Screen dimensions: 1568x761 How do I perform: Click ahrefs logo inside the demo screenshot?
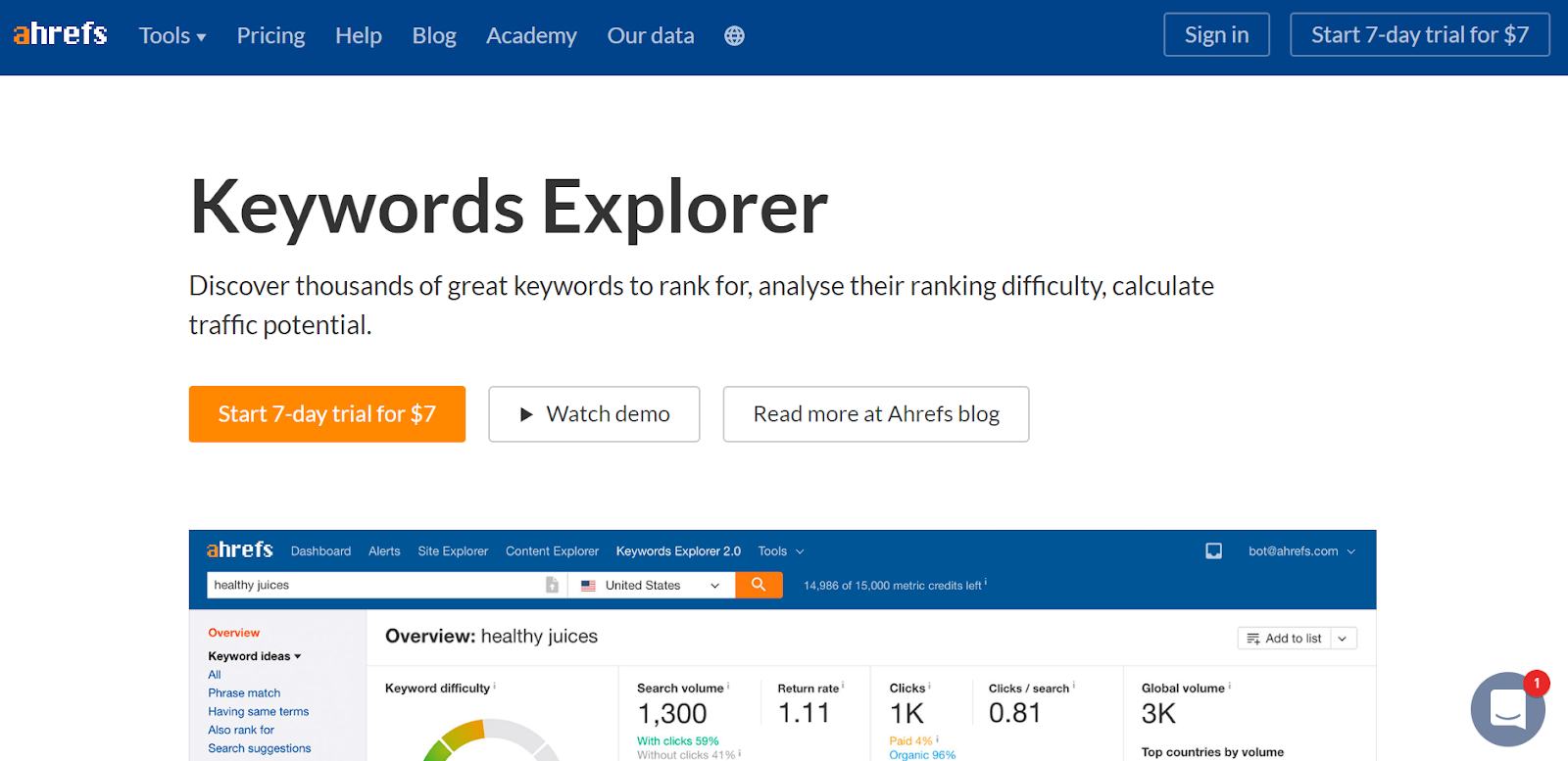click(240, 550)
